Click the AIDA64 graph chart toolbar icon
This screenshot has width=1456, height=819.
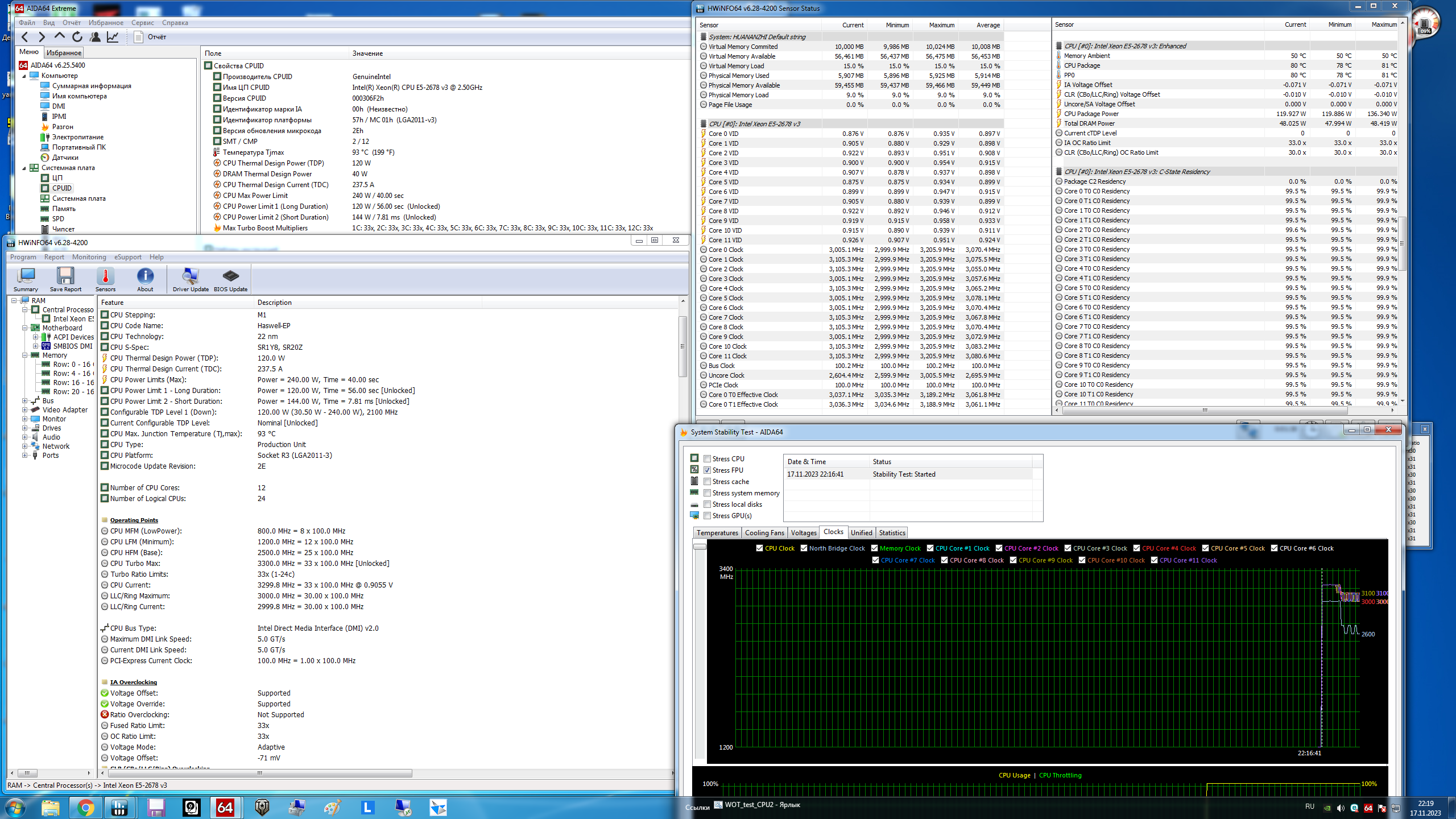(x=113, y=37)
